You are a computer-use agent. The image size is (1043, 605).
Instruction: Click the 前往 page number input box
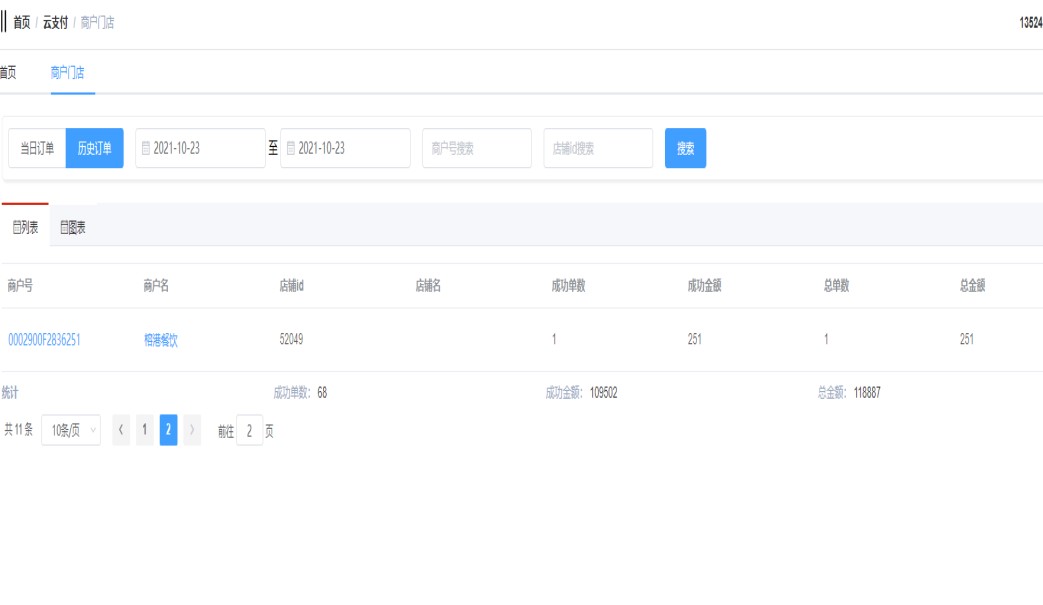[250, 430]
